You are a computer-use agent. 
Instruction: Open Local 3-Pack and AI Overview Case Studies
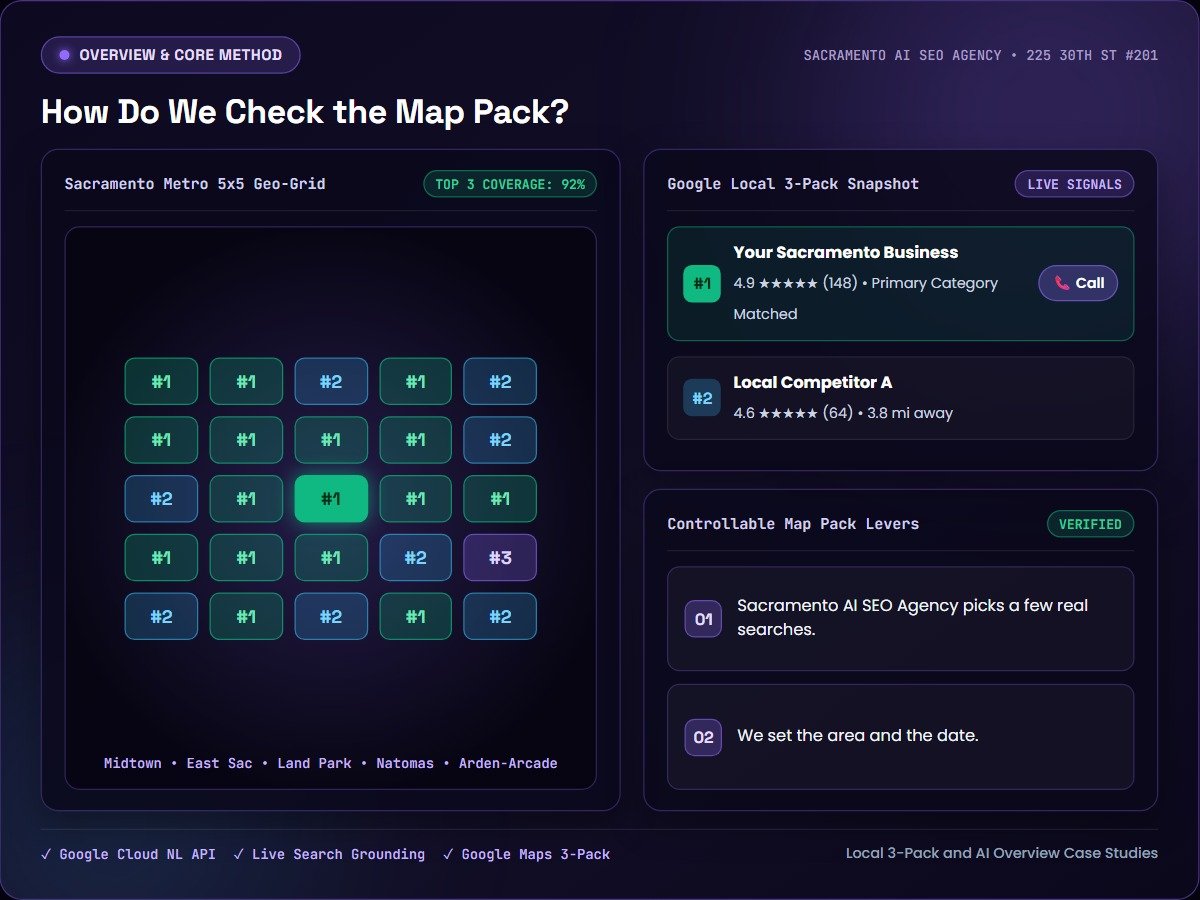pyautogui.click(x=1002, y=853)
